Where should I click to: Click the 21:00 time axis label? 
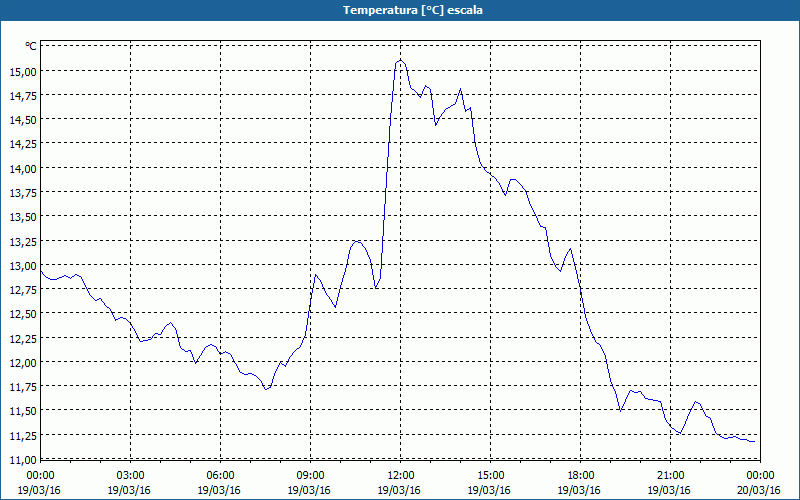(670, 476)
